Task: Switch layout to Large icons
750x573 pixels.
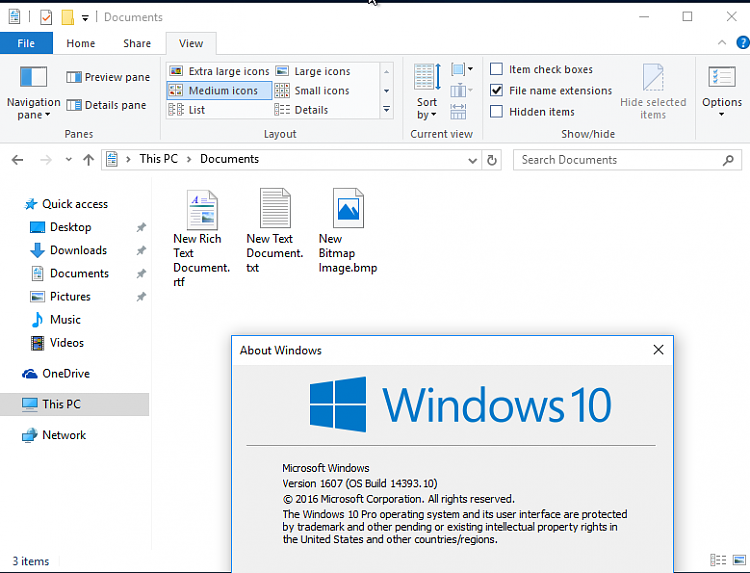Action: coord(313,71)
